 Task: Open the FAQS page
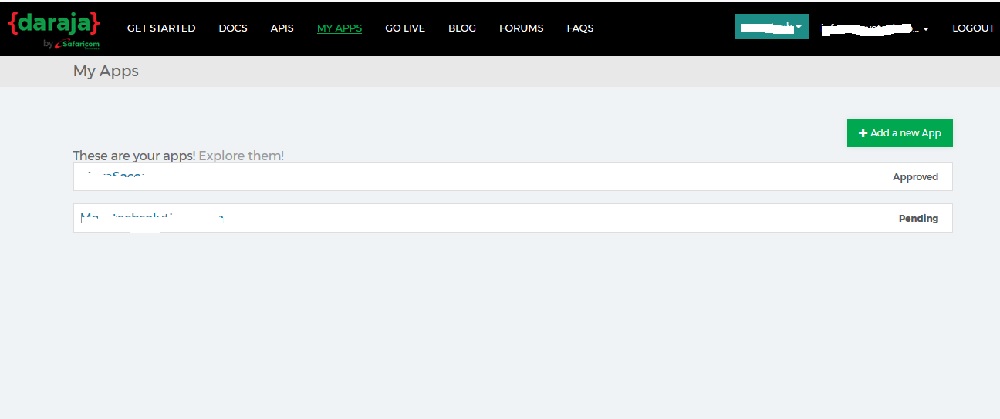580,29
